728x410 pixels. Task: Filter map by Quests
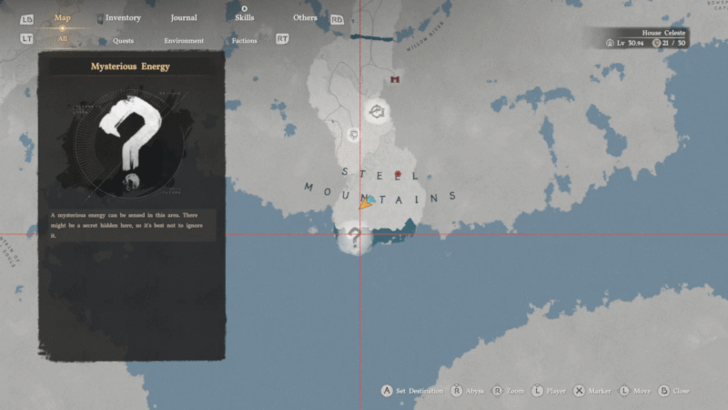pyautogui.click(x=124, y=41)
